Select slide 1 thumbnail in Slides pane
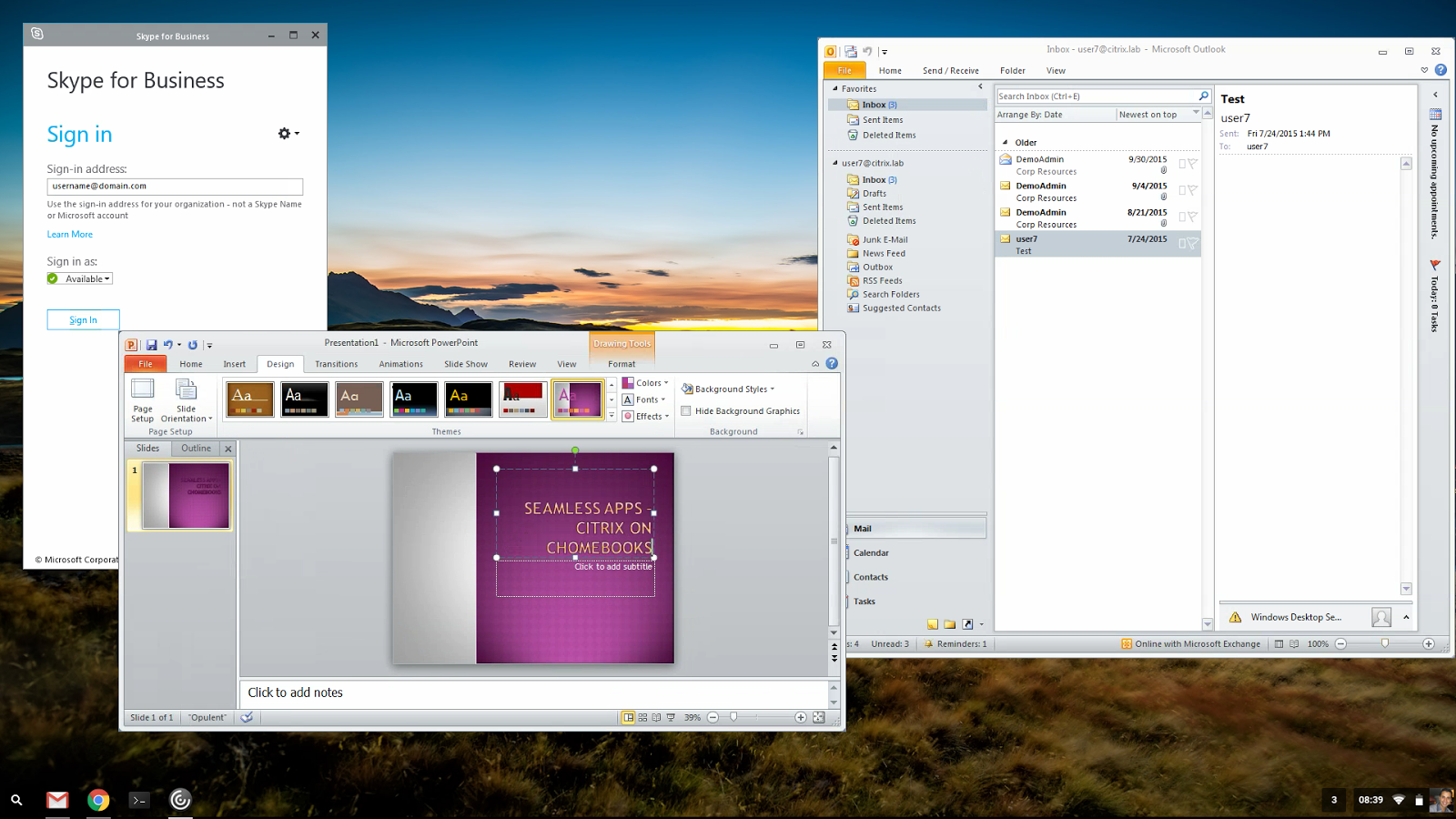This screenshot has height=819, width=1456. pos(187,495)
